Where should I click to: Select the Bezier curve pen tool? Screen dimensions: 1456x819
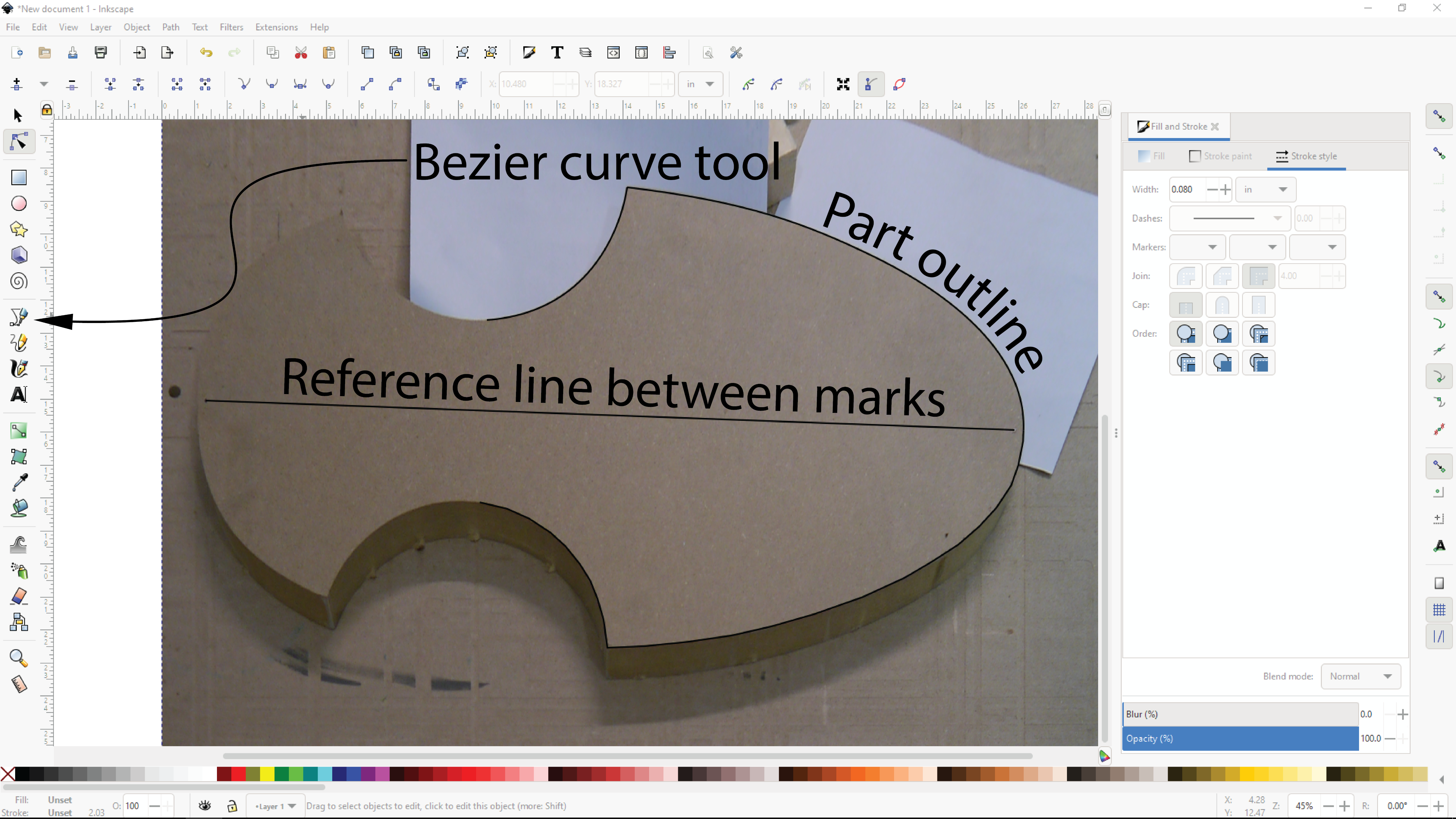19,317
